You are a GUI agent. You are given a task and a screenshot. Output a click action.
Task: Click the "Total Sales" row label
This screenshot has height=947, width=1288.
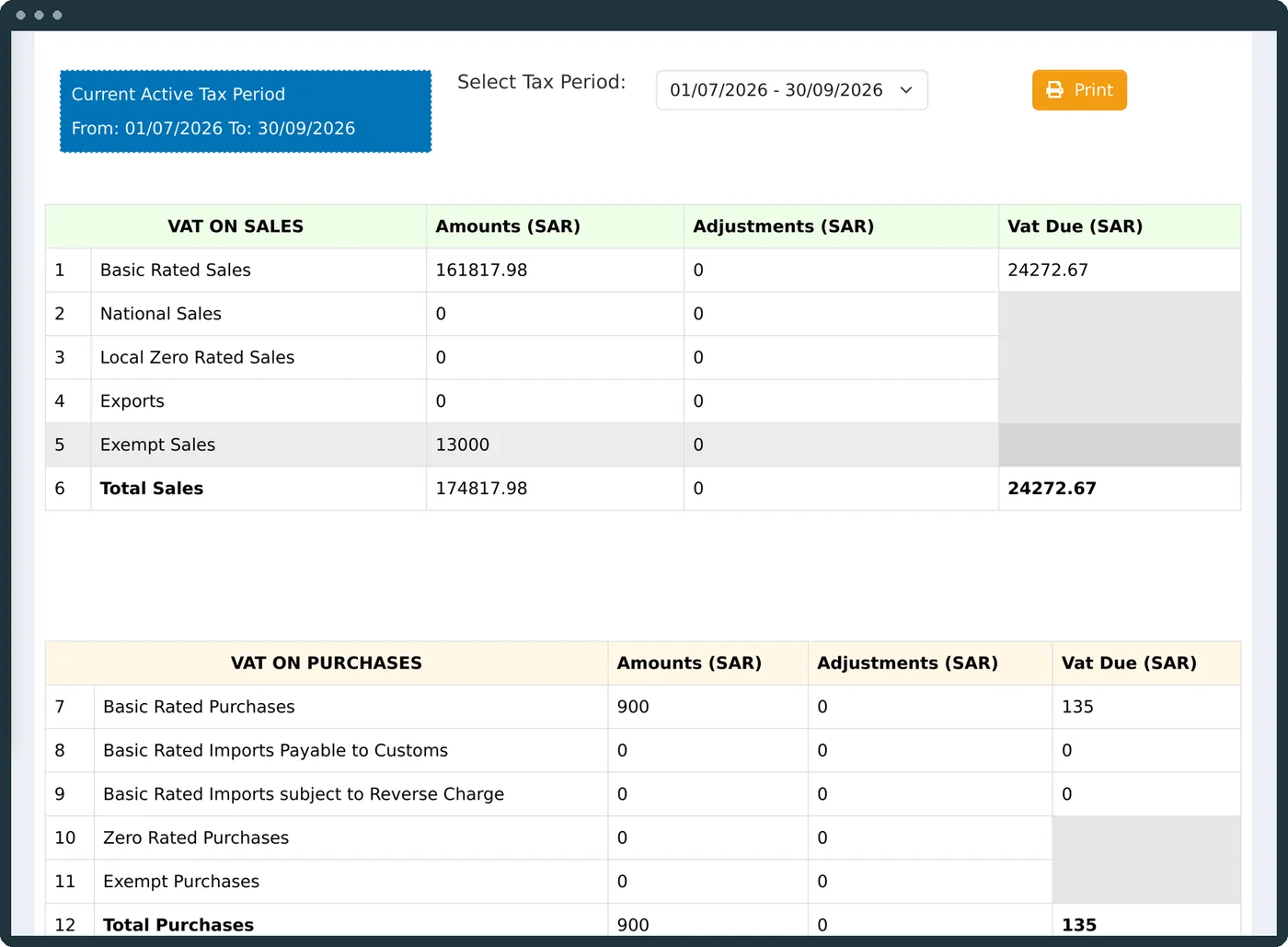[x=152, y=489]
